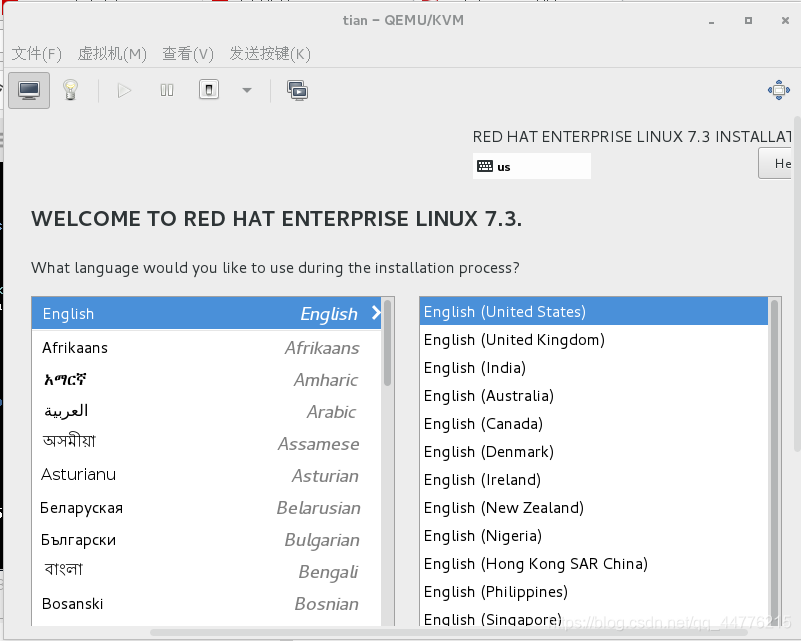Select Assamese language row
The height and width of the screenshot is (641, 801).
[x=206, y=443]
